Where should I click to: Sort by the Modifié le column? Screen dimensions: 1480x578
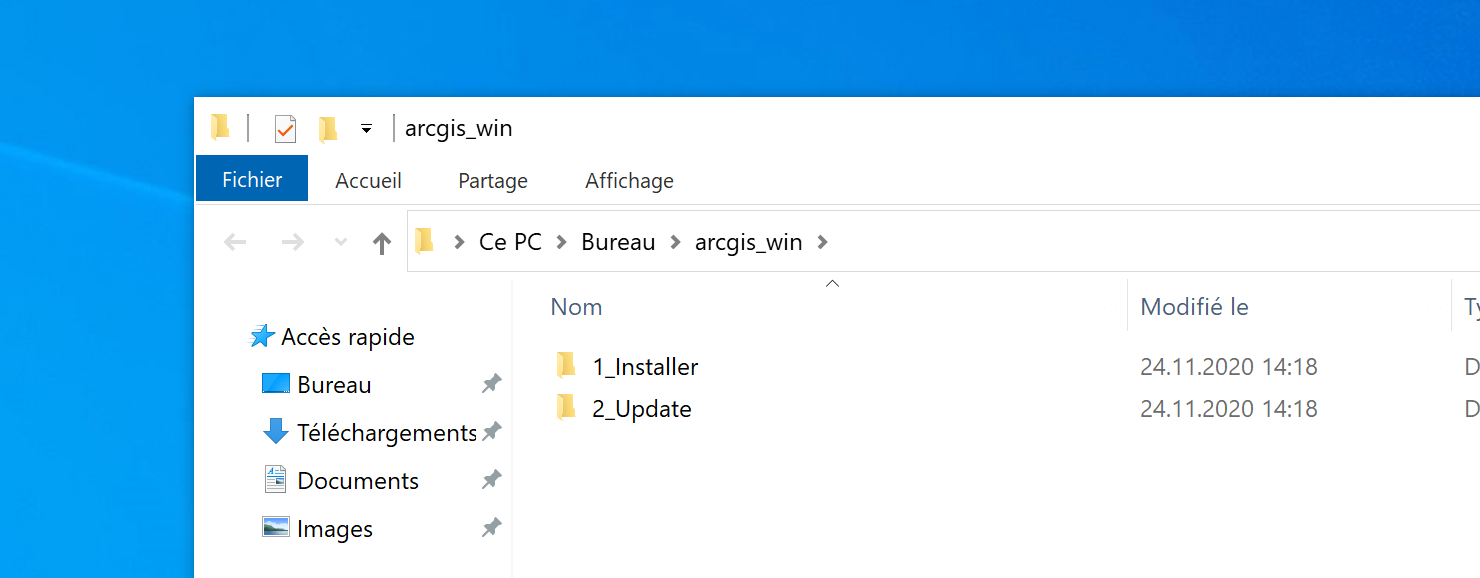click(1194, 307)
